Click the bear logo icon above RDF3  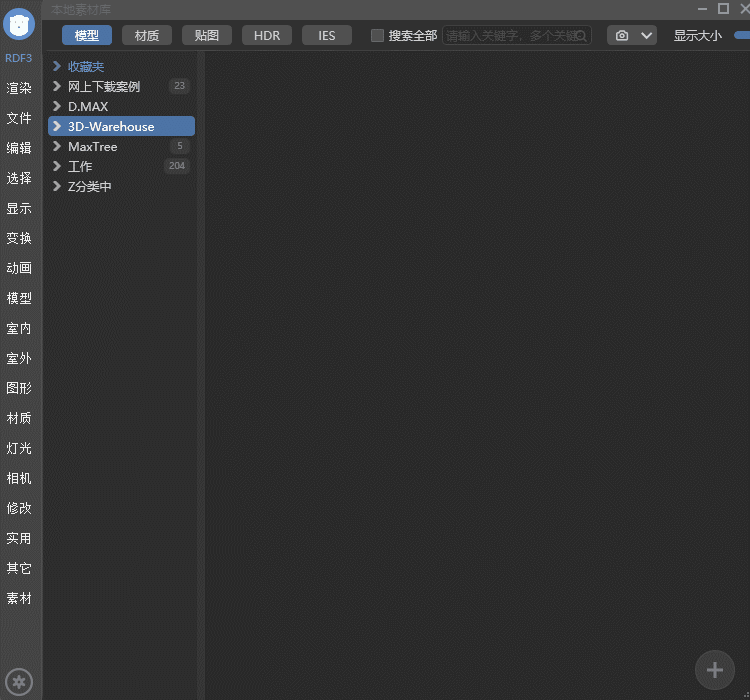tap(20, 24)
